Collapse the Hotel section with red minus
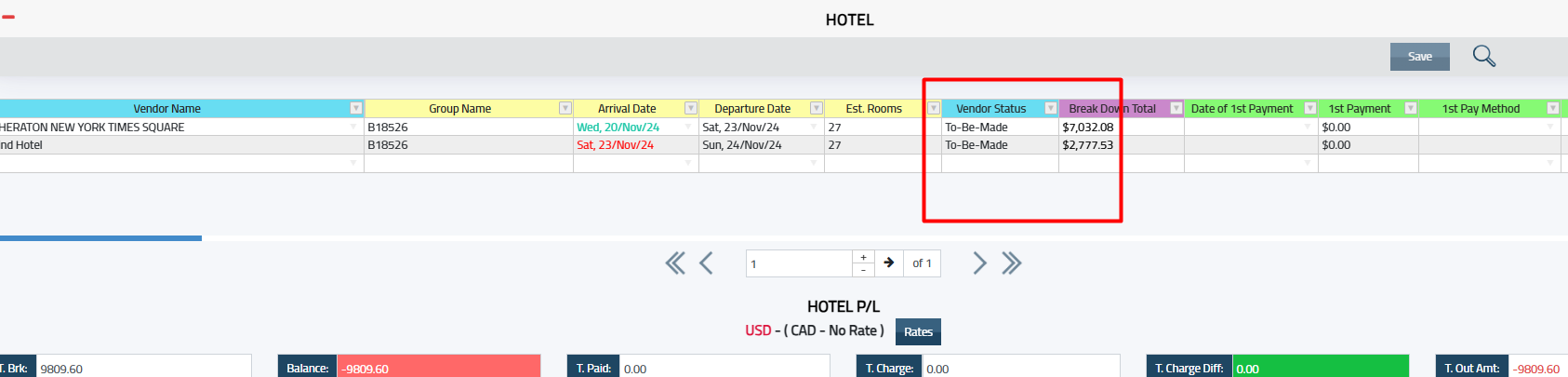Viewport: 1568px width, 377px height. pos(8,17)
